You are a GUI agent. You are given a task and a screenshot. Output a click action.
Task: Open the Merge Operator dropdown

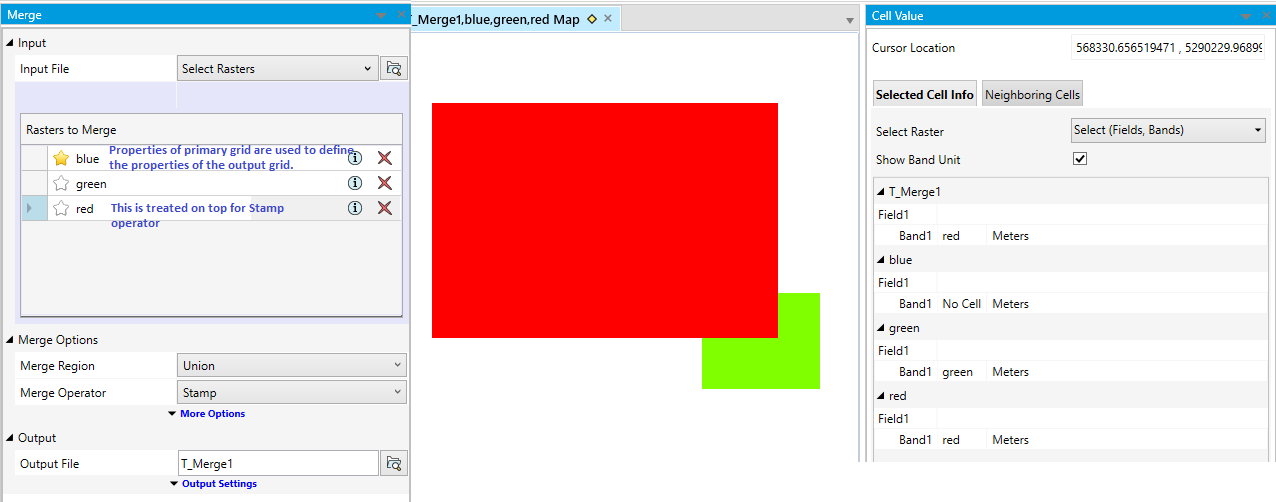291,393
